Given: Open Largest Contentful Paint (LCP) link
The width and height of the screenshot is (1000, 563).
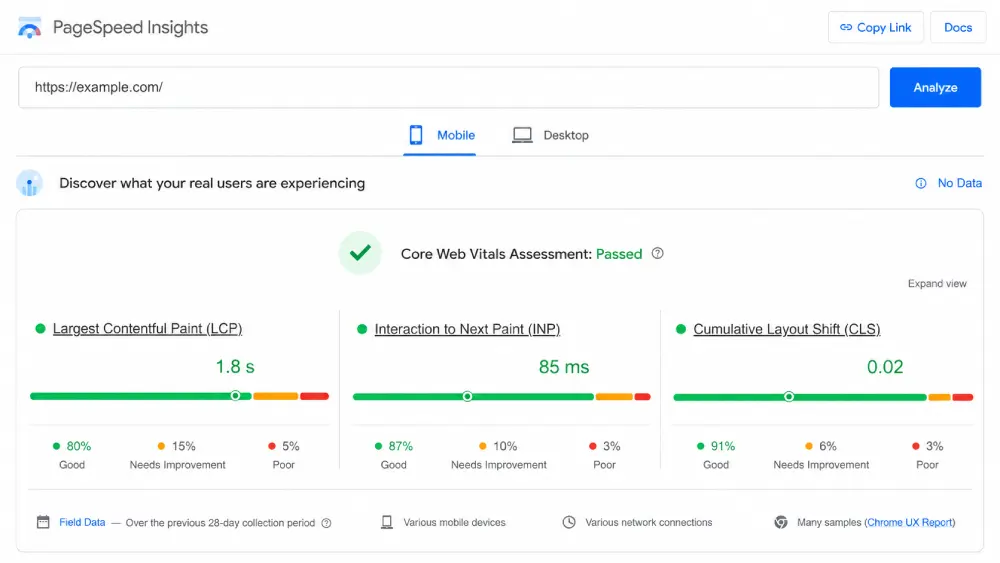Looking at the screenshot, I should click(x=147, y=328).
